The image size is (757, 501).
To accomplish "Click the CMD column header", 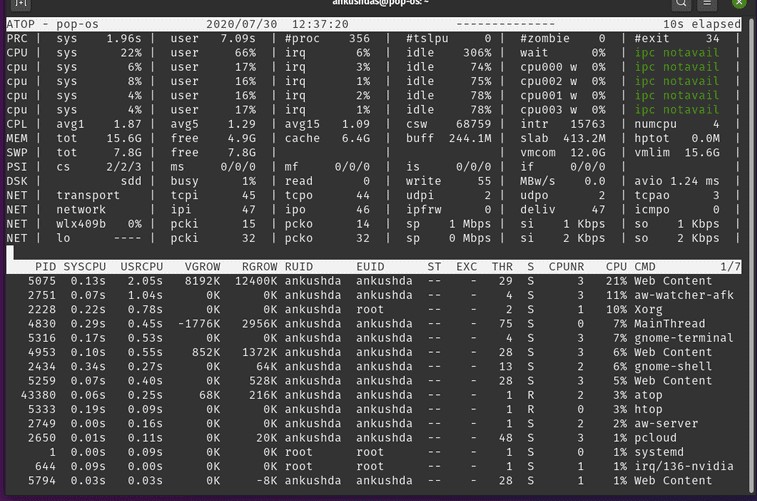I will pyautogui.click(x=646, y=267).
